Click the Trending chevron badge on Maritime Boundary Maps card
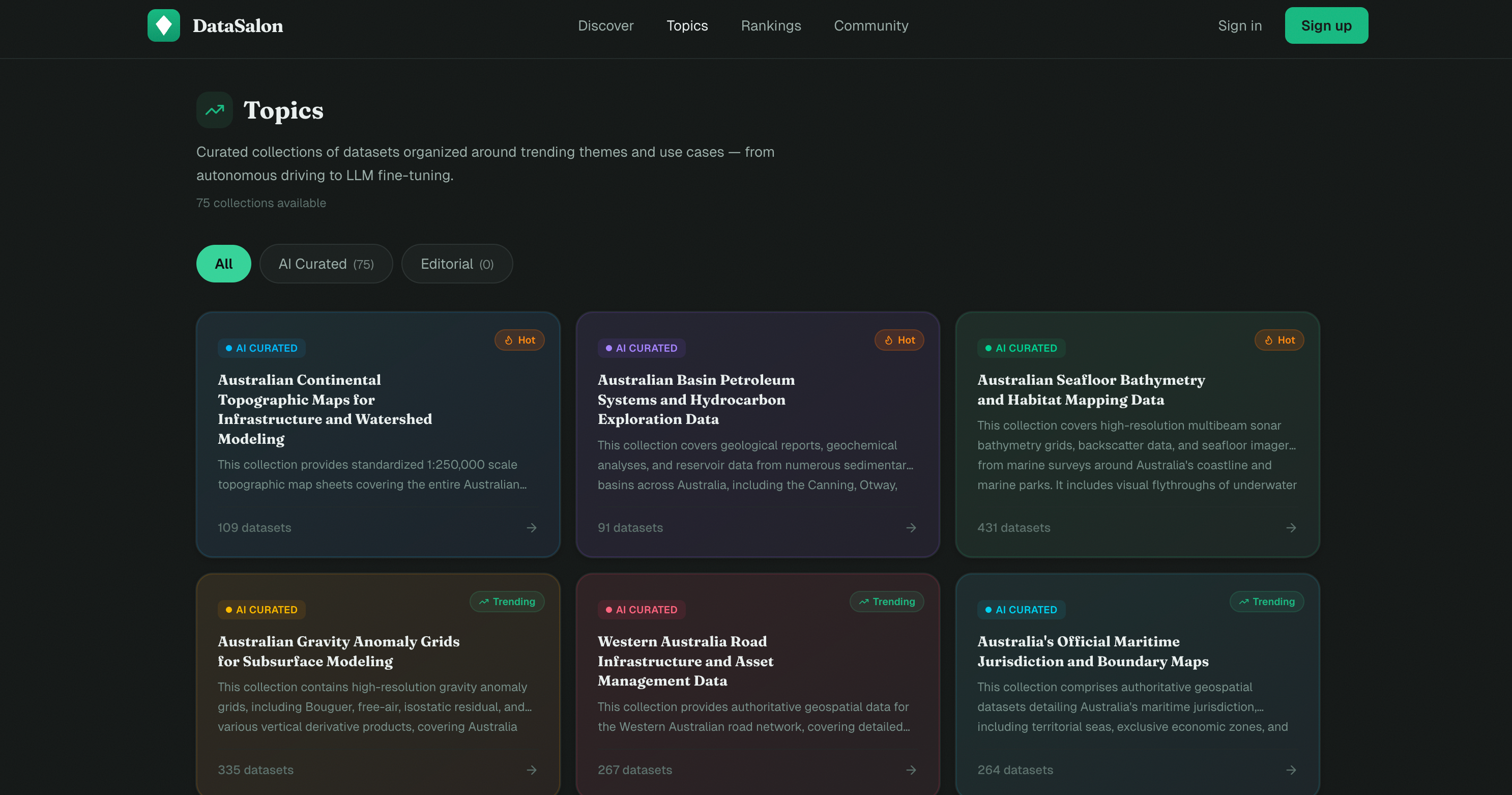Screen dimensions: 1512x795 1266,601
